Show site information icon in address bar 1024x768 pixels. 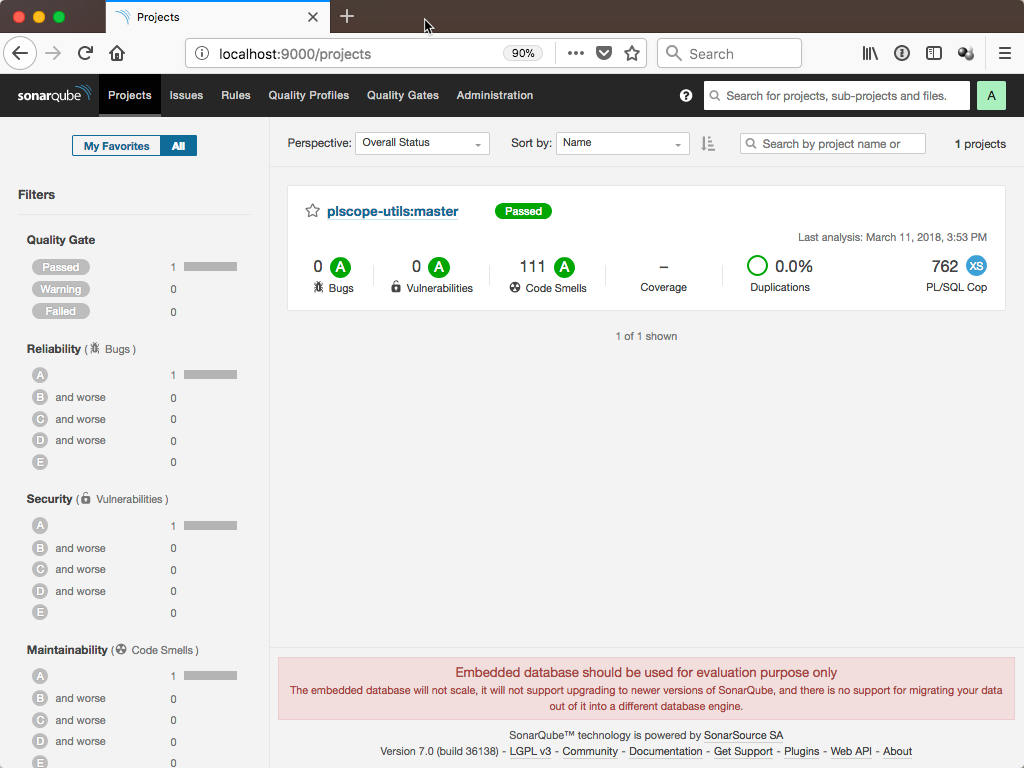click(x=202, y=54)
